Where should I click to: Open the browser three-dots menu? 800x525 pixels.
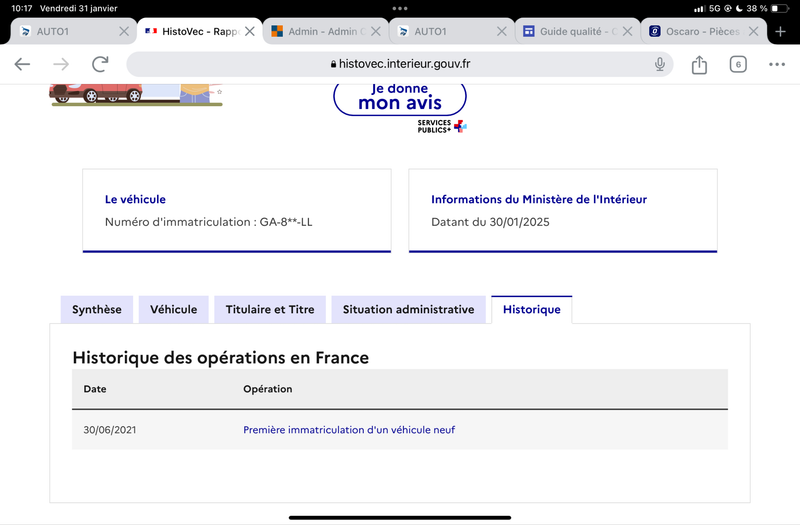click(x=777, y=64)
